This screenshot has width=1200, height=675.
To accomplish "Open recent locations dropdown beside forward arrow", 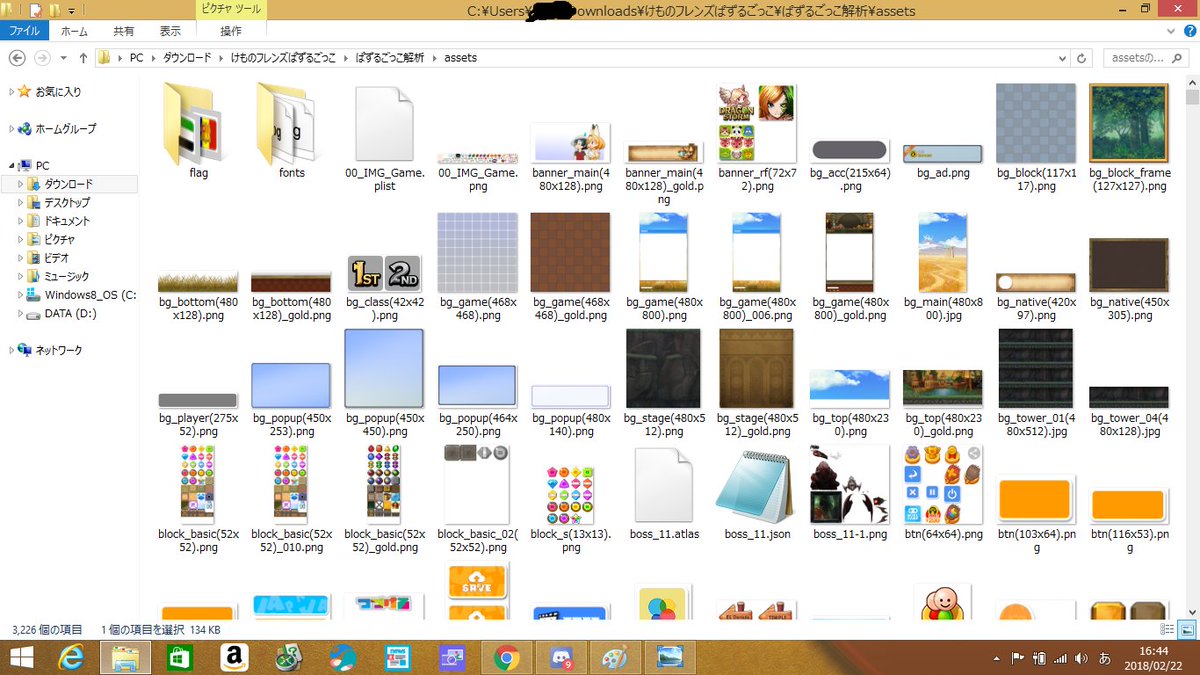I will (x=63, y=58).
